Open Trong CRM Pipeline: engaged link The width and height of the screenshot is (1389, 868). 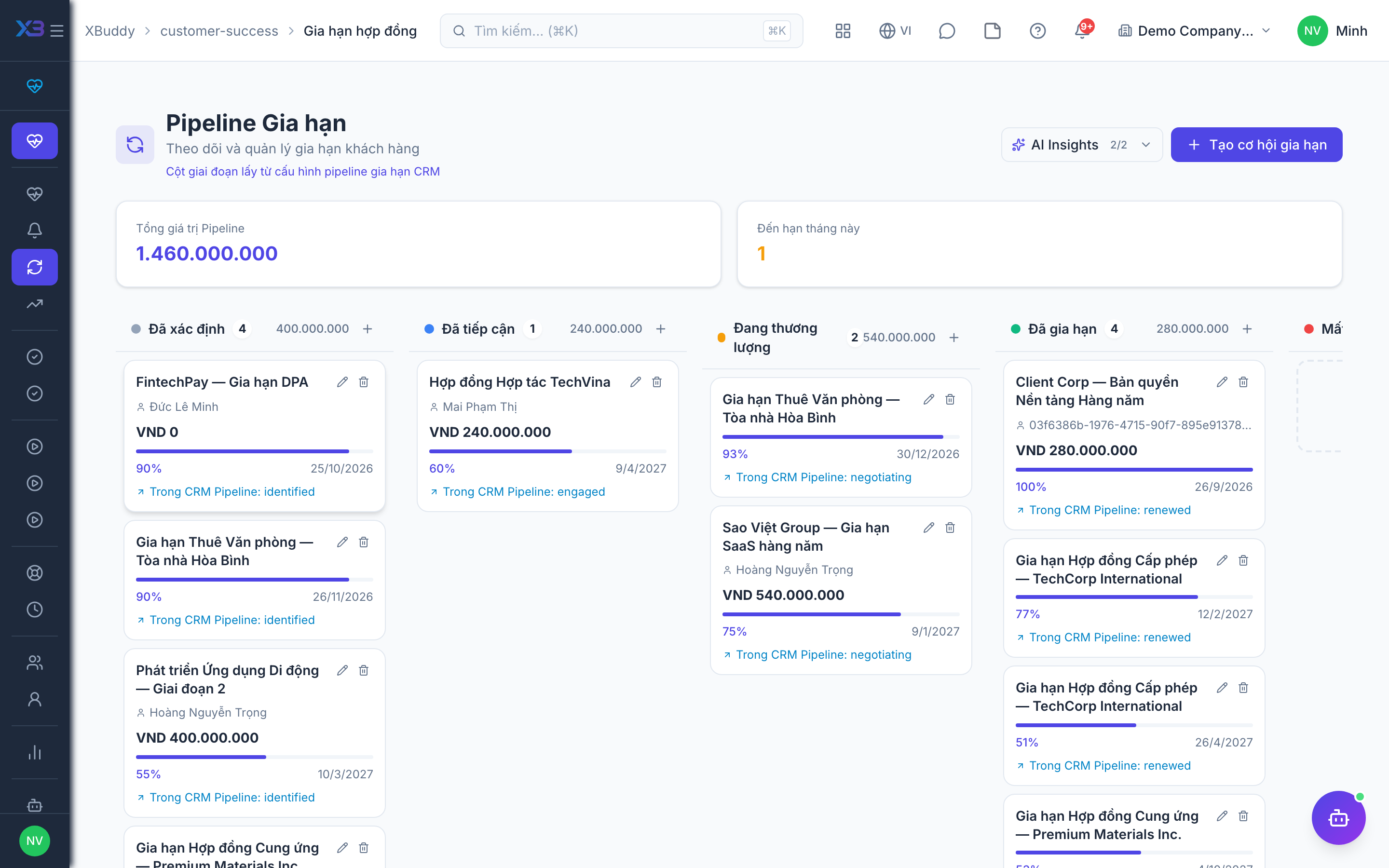click(517, 491)
